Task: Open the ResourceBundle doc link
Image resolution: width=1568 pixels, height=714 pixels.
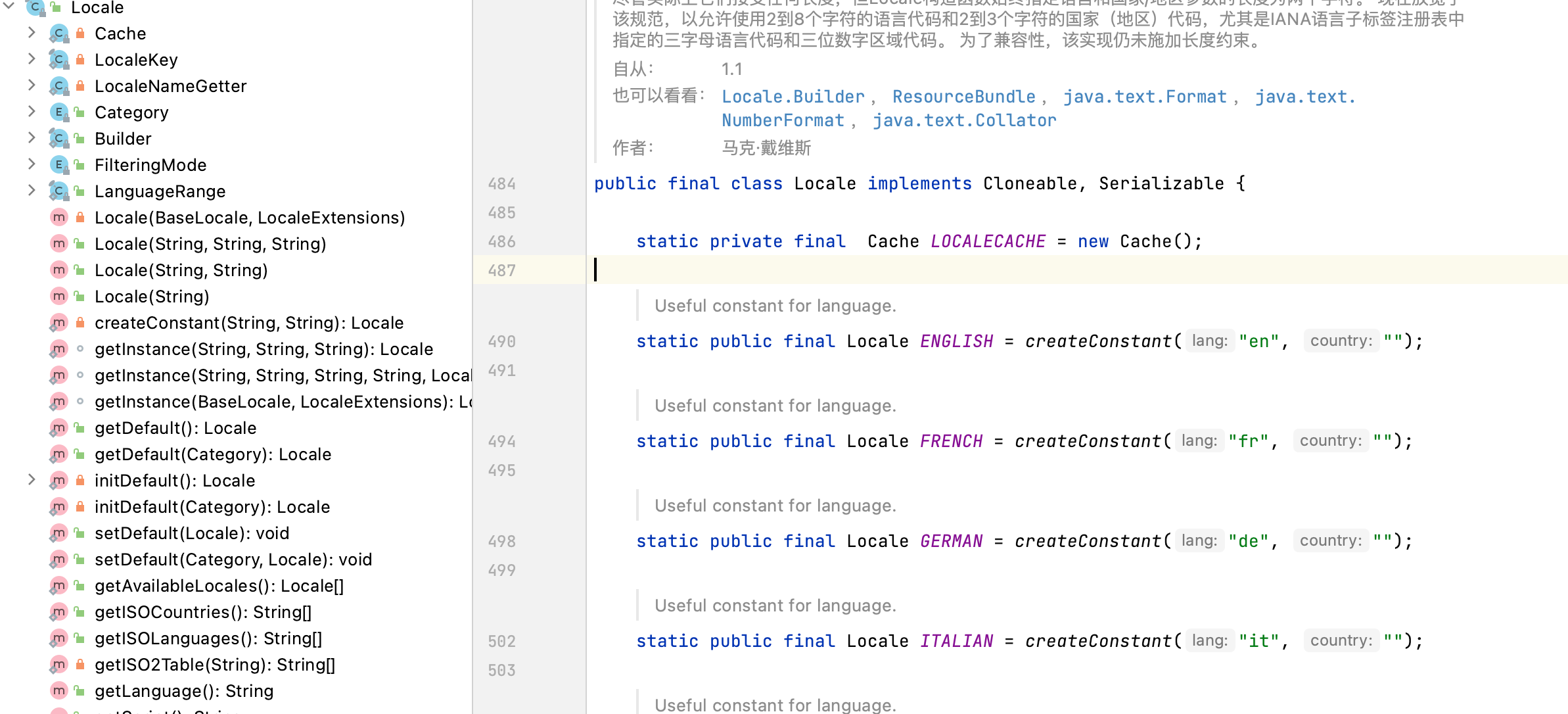Action: 963,97
